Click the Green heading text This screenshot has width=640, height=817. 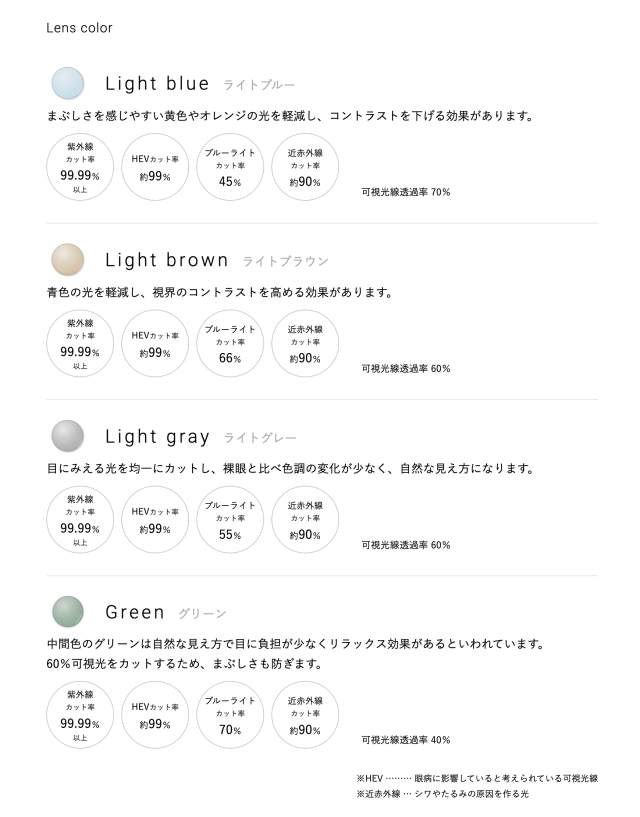135,612
